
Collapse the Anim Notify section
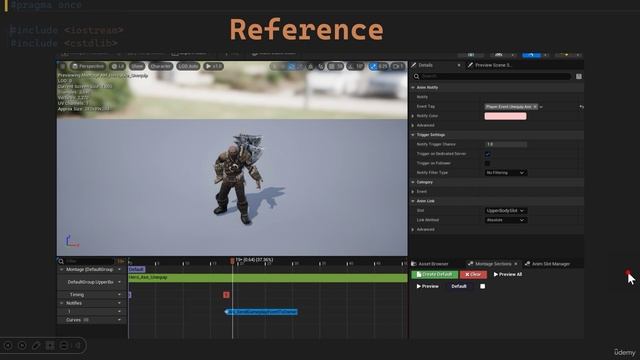413,87
